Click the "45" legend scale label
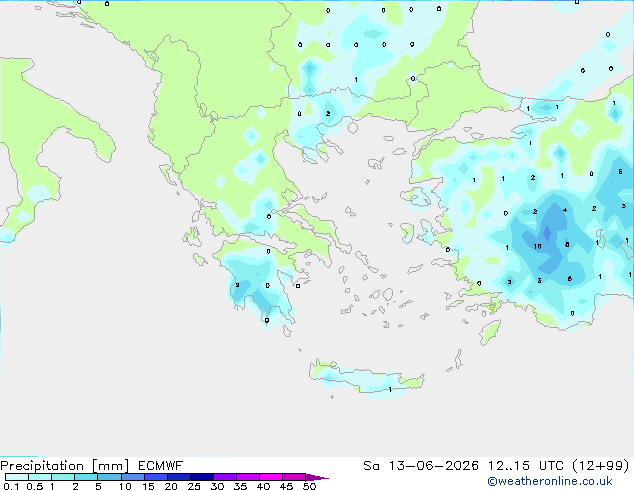This screenshot has width=634, height=490. (286, 486)
